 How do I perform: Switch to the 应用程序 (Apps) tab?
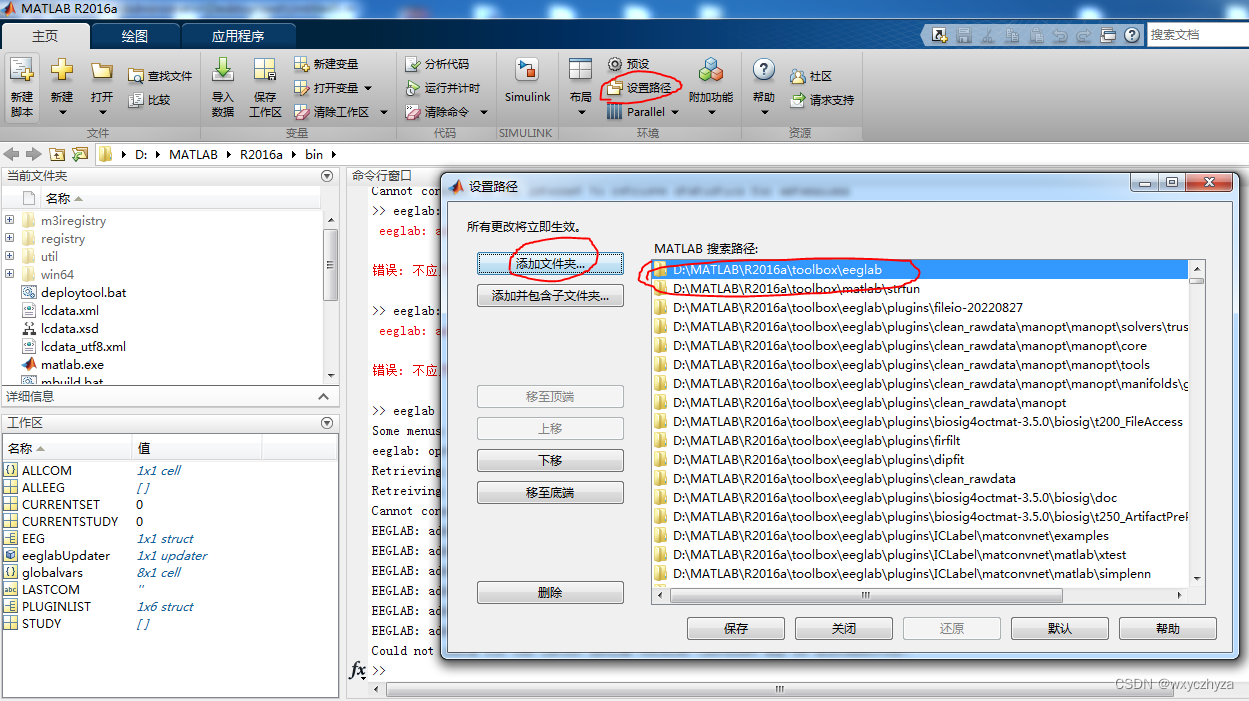[x=238, y=36]
